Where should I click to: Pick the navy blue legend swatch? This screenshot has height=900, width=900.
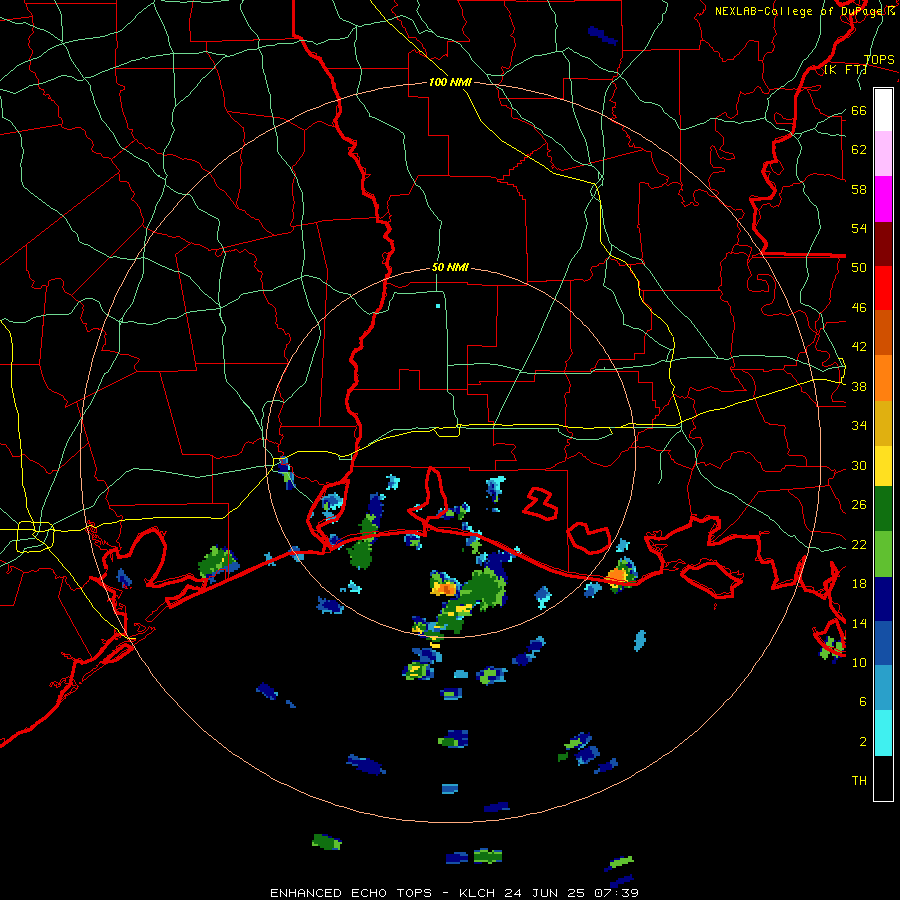click(x=883, y=599)
